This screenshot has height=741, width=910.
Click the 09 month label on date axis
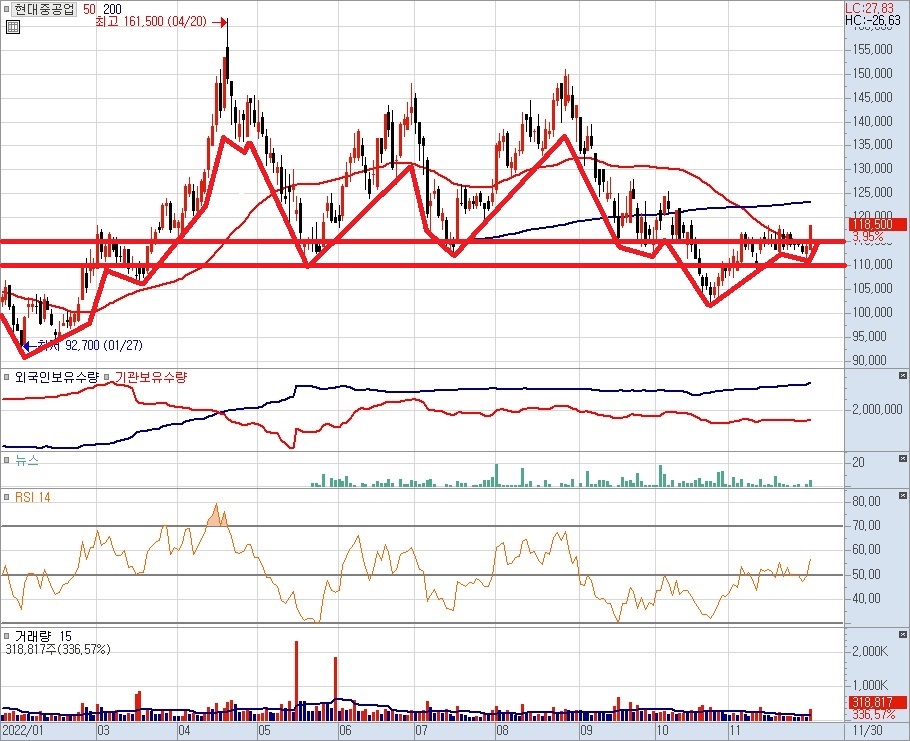(586, 731)
